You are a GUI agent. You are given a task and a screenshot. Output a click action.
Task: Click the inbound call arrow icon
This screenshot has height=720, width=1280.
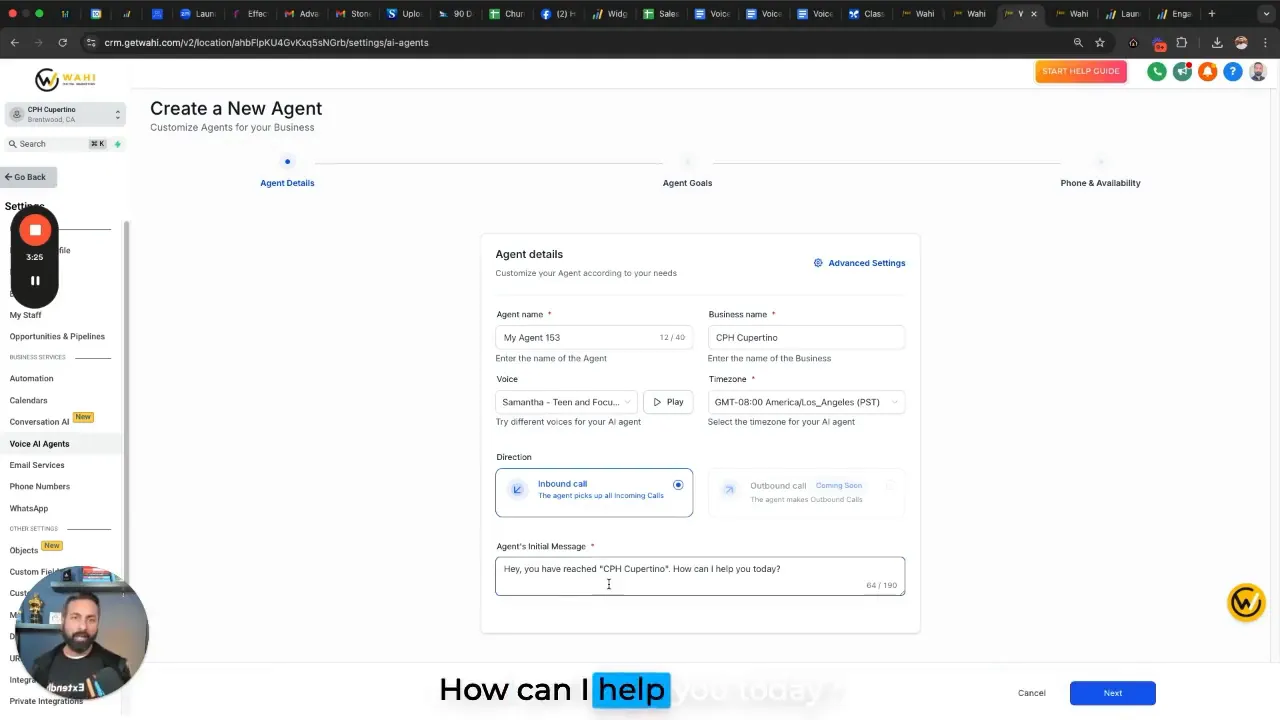point(517,490)
